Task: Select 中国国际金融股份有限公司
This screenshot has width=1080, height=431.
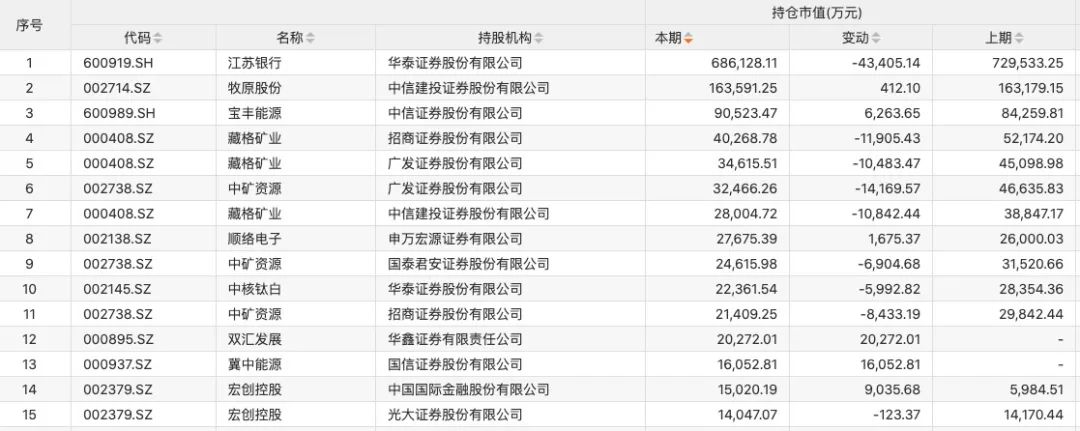Action: [468, 390]
